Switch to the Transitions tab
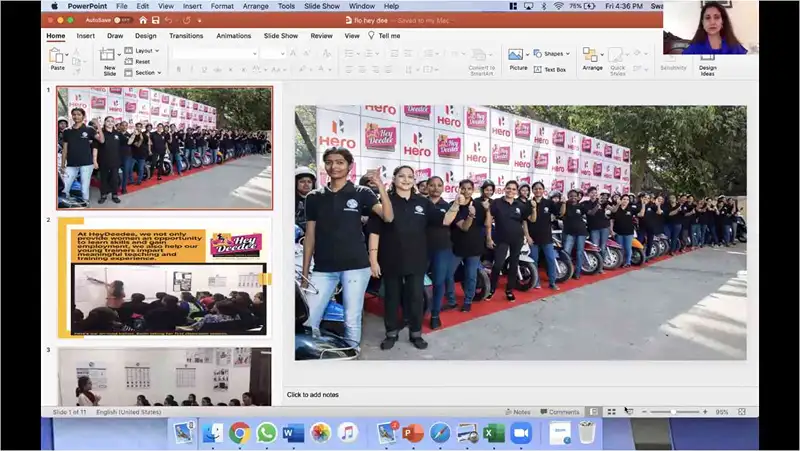 pyautogui.click(x=186, y=35)
